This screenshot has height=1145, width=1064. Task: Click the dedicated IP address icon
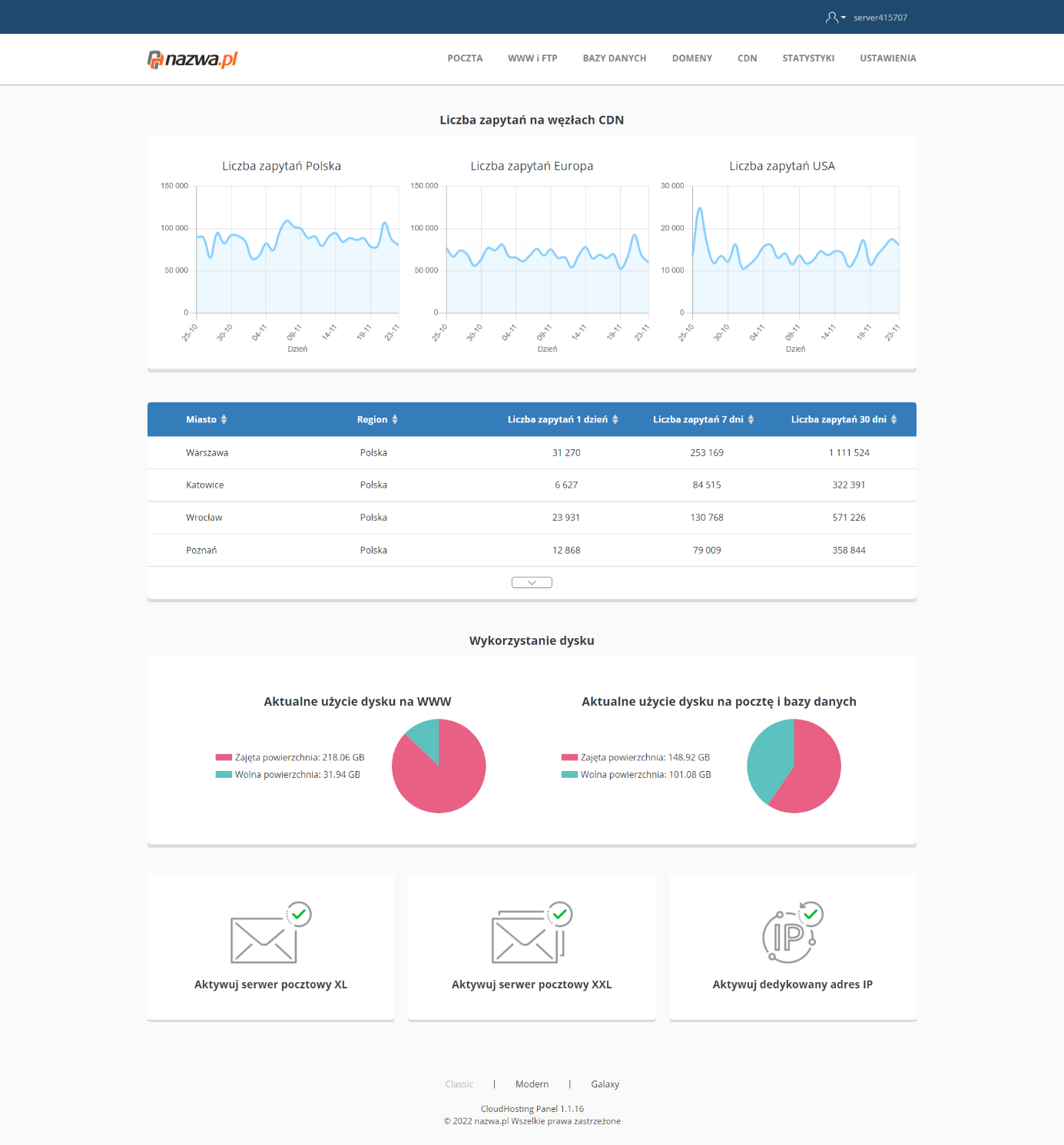[x=792, y=933]
